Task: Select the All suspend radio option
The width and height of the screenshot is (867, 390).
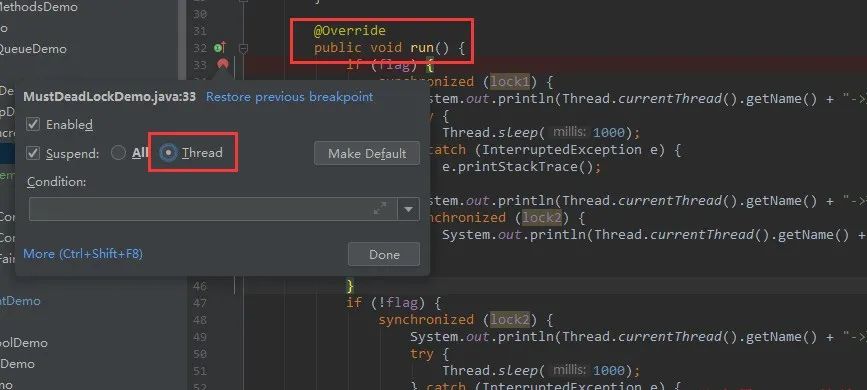Action: click(x=118, y=153)
